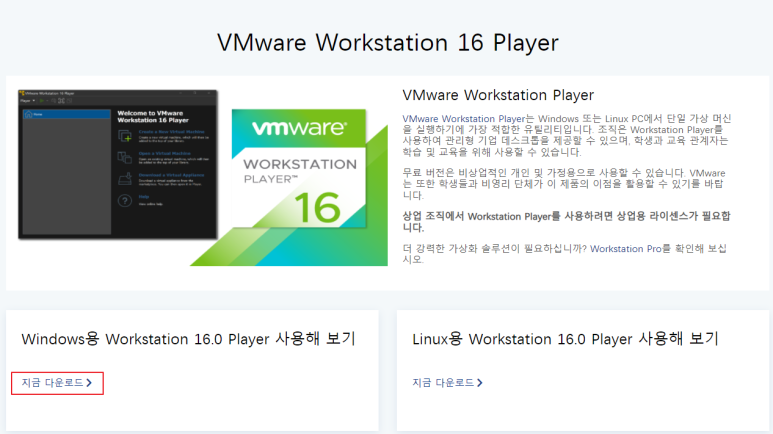This screenshot has width=773, height=434.
Task: Click 'Open a Virtual Machine' icon in screenshot
Action: coord(125,157)
